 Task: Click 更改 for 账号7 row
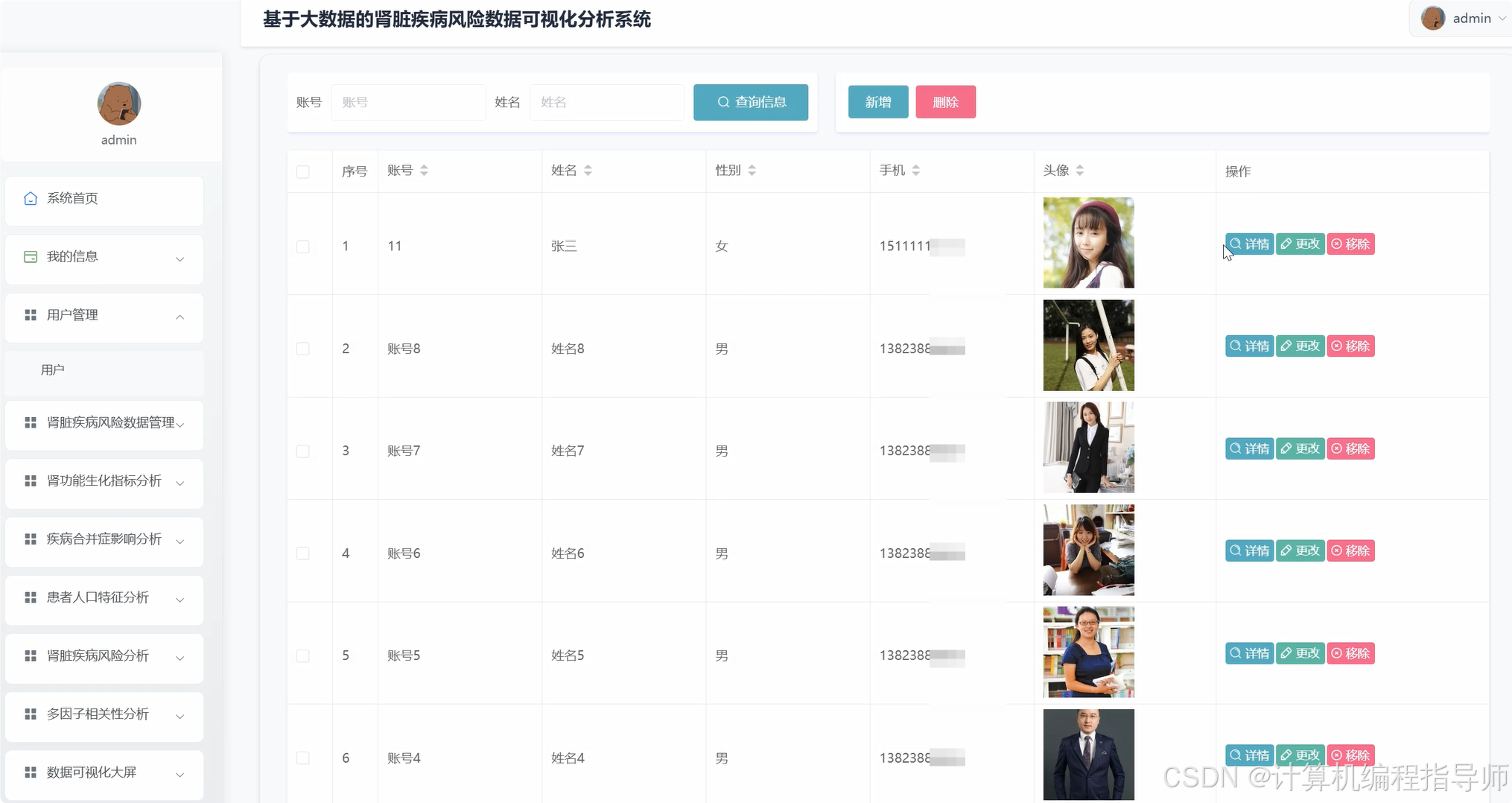coord(1300,448)
